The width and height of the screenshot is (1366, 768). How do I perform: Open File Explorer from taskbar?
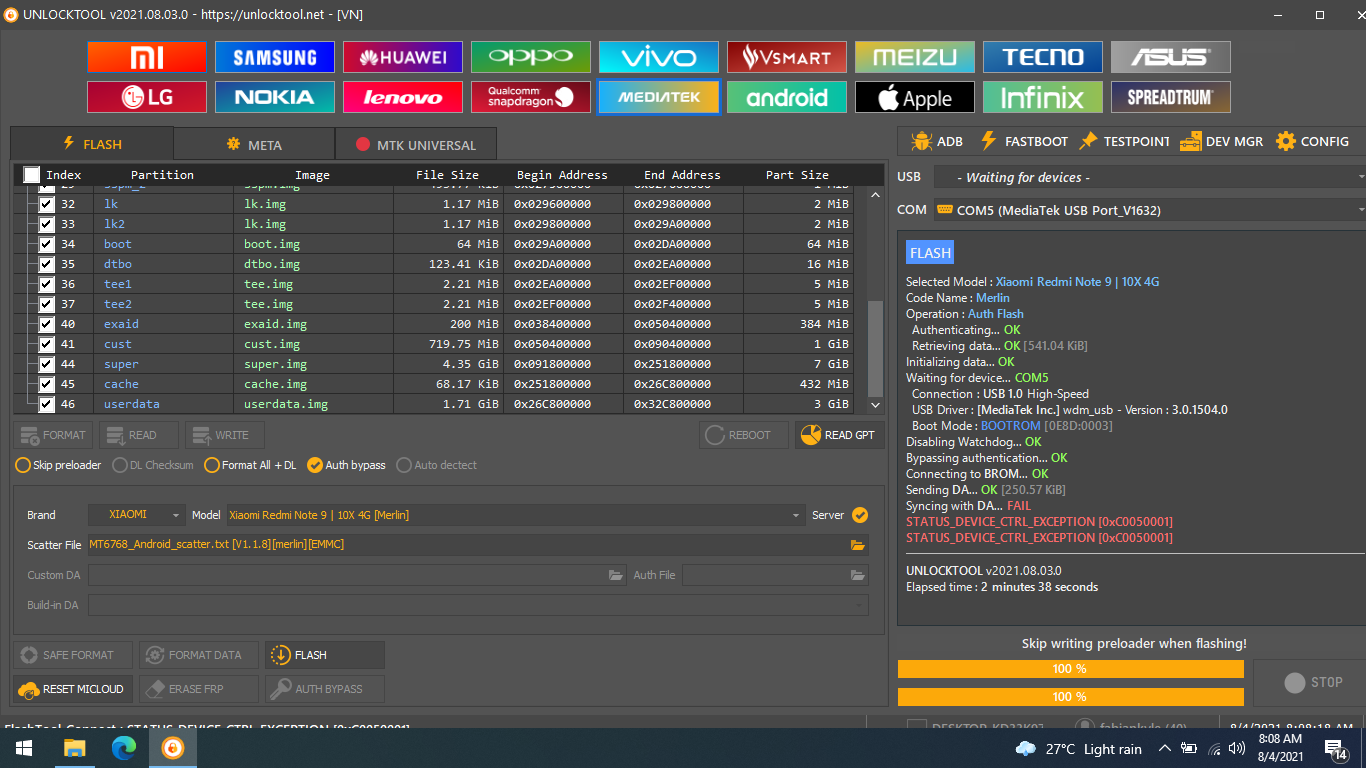click(75, 748)
